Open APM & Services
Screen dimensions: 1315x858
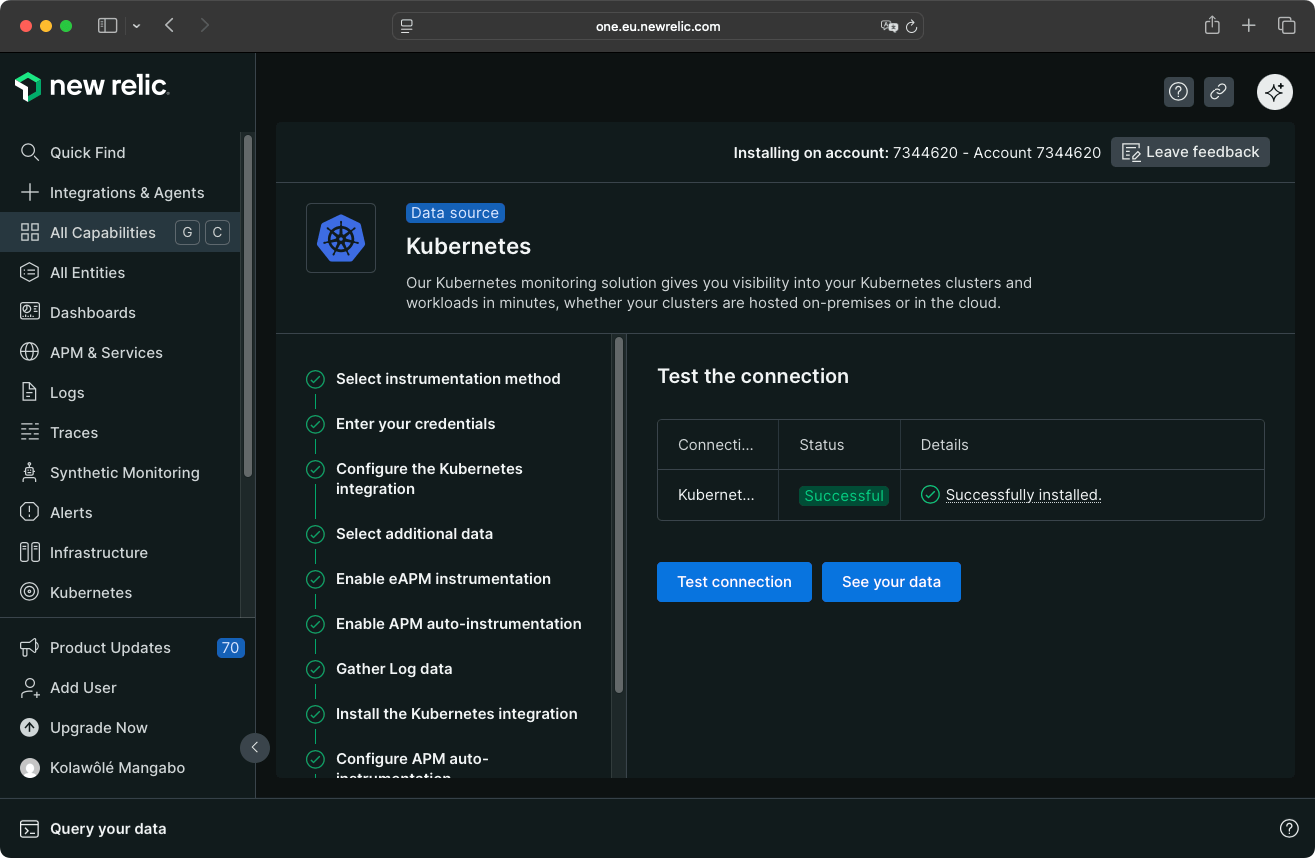tap(105, 352)
